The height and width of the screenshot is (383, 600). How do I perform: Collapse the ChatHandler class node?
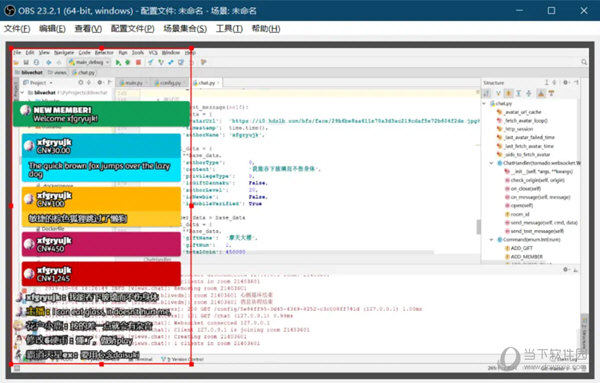point(492,163)
